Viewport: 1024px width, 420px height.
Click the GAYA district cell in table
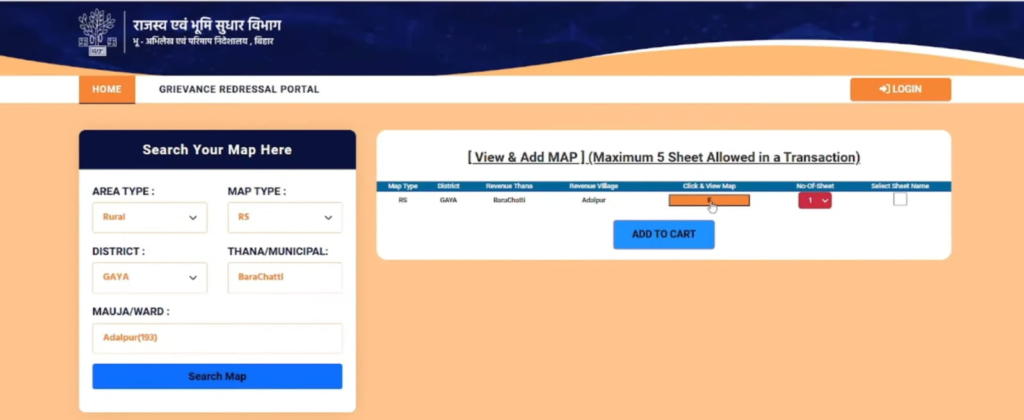point(448,200)
